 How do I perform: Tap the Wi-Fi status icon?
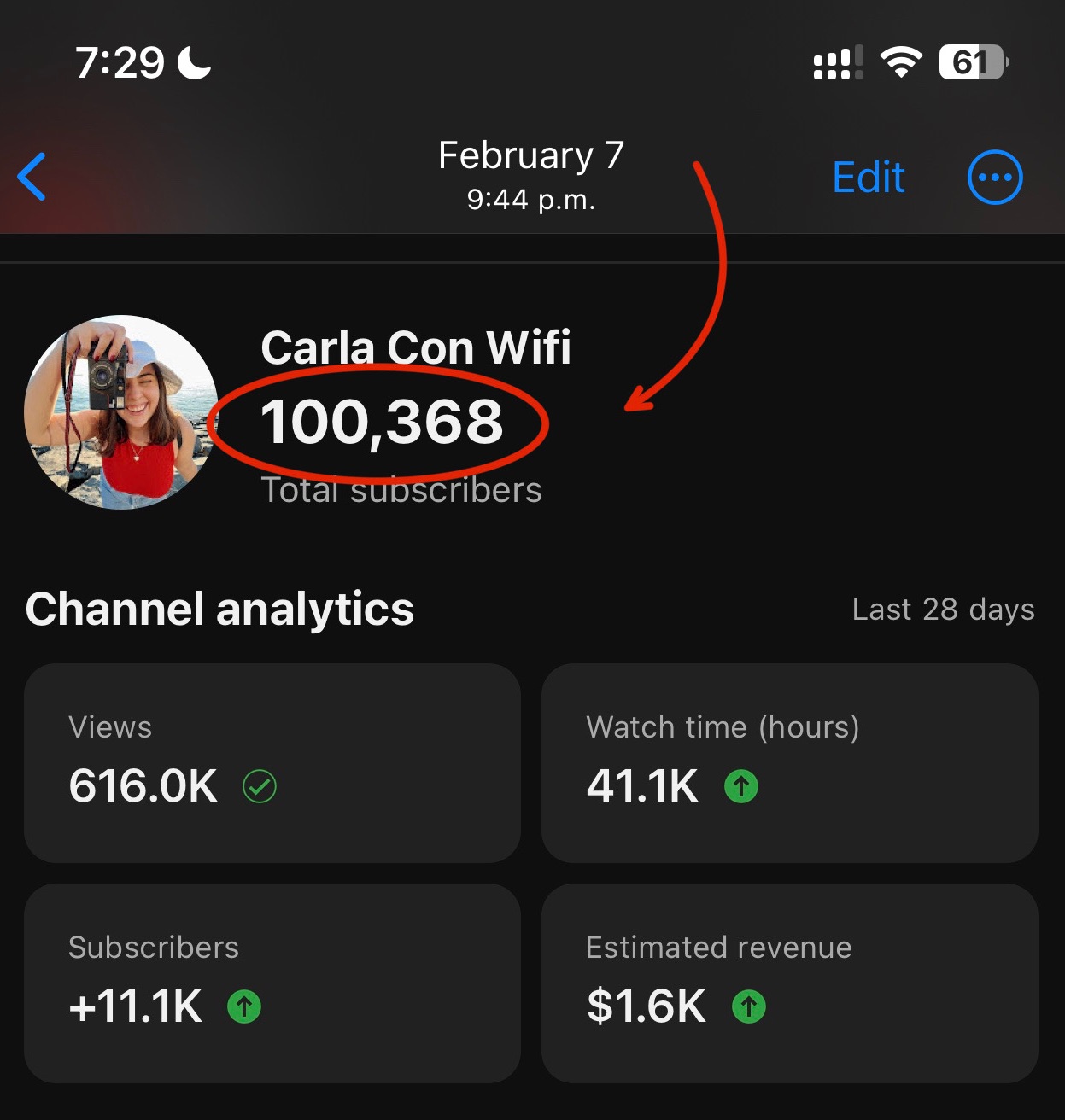coord(901,62)
